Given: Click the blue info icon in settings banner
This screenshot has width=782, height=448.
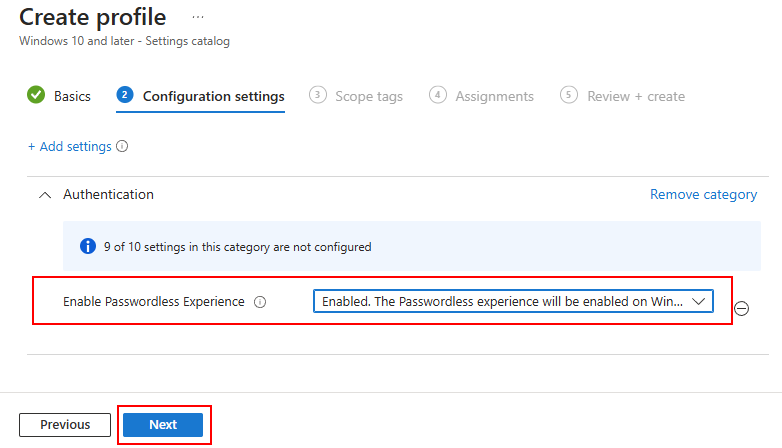Looking at the screenshot, I should (x=88, y=246).
